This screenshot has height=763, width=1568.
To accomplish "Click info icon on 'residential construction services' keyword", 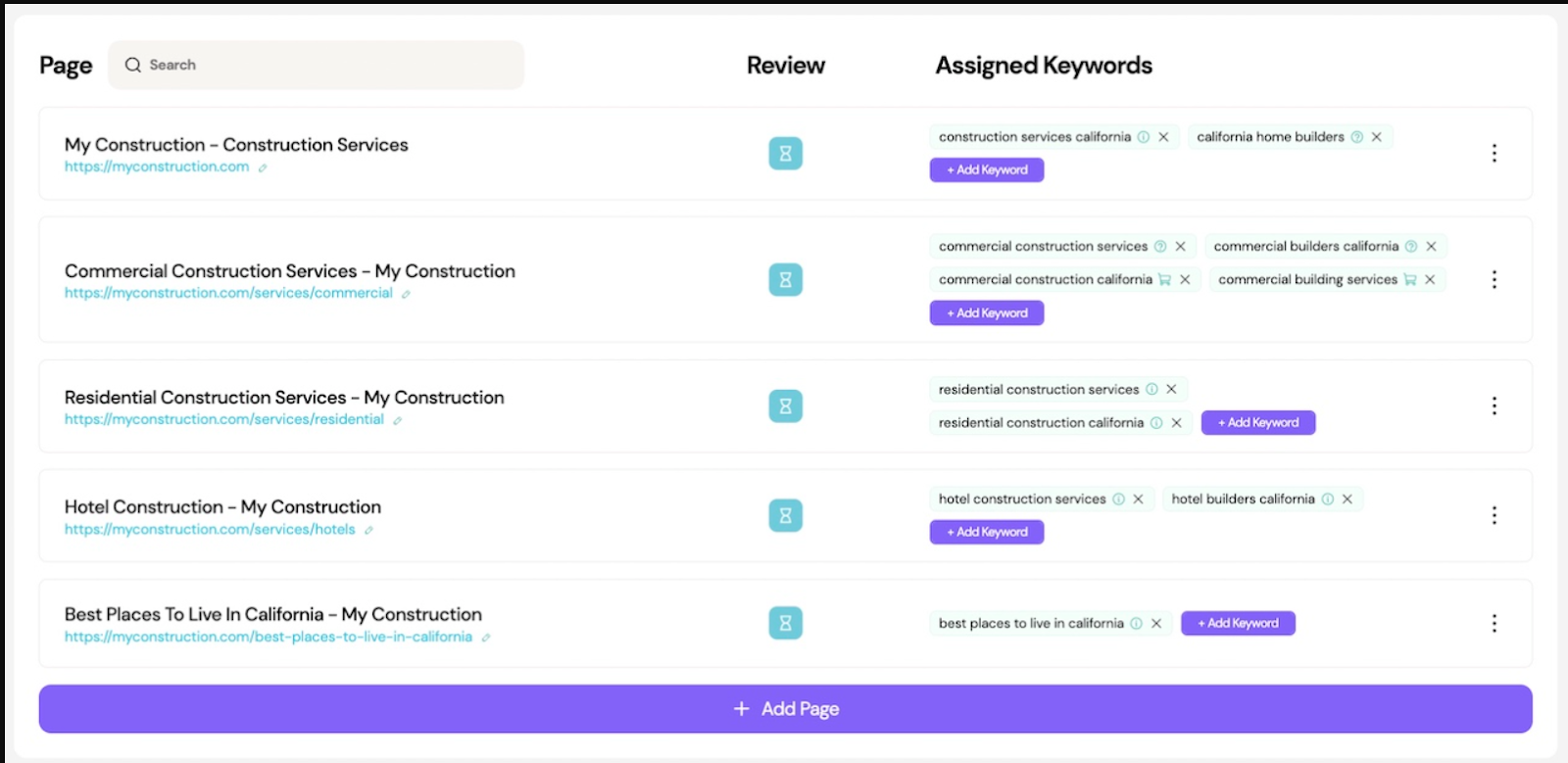I will [x=1151, y=390].
